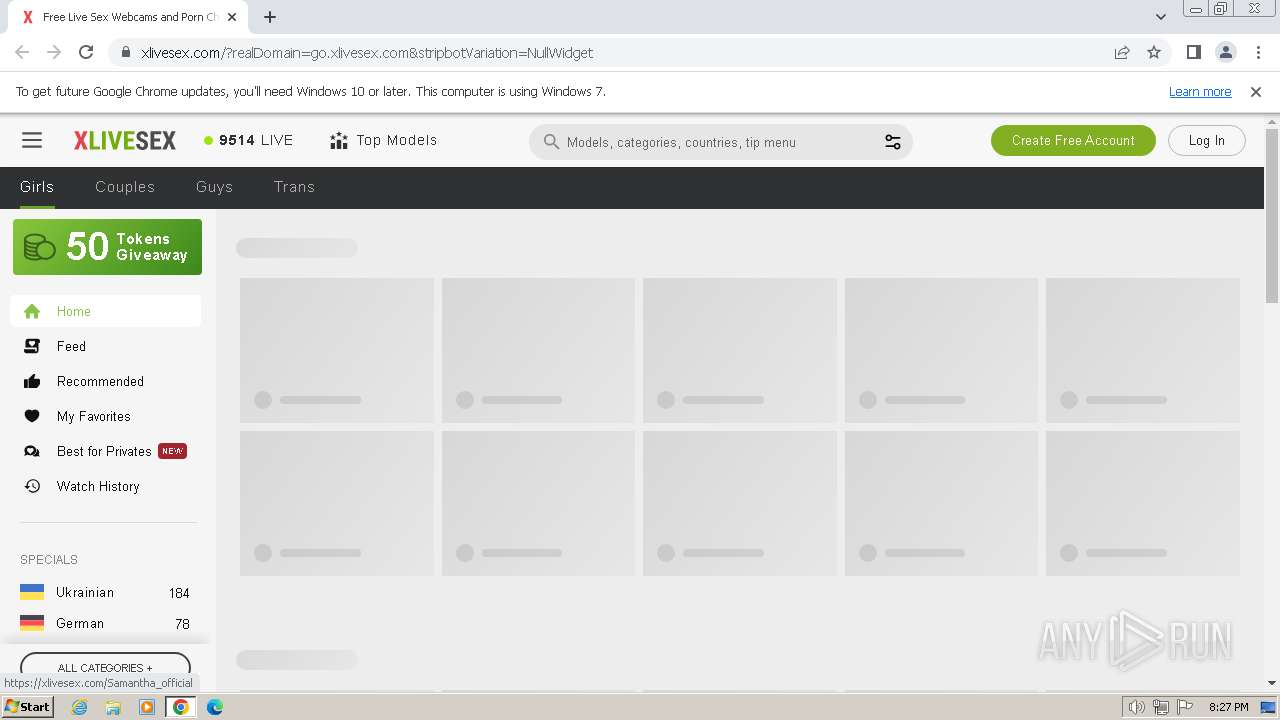Click the German flag icon
The height and width of the screenshot is (720, 1280).
[x=32, y=623]
